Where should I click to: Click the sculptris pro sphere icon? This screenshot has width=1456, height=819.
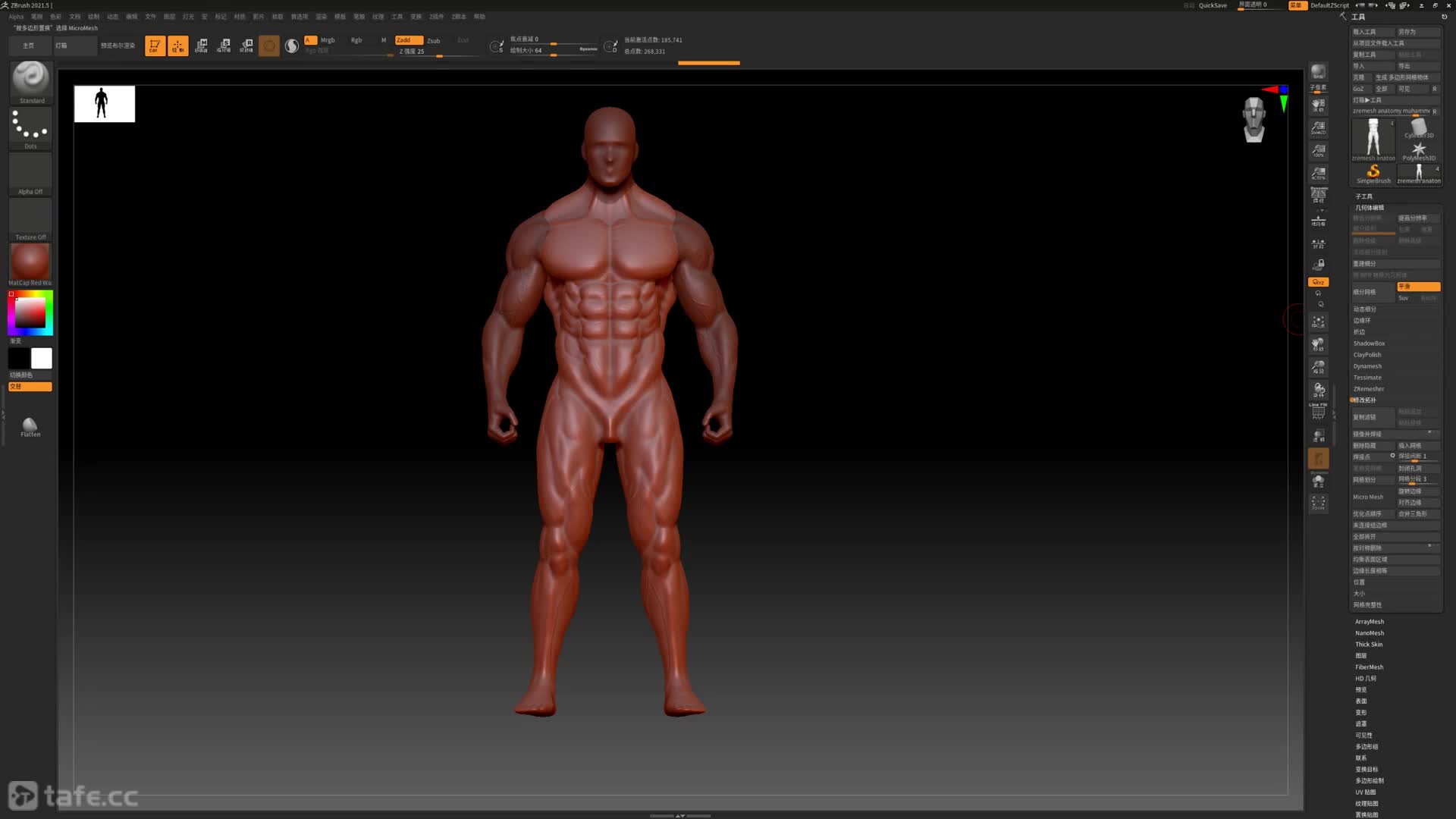(292, 45)
